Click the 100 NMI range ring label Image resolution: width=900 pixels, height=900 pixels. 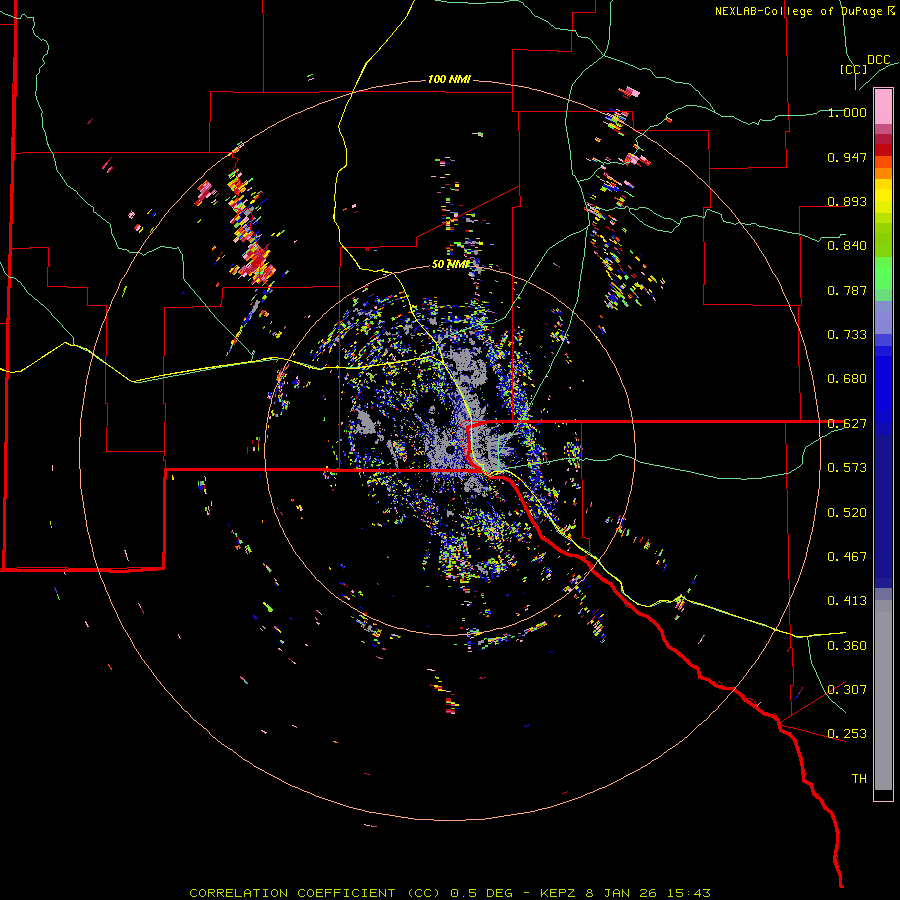coord(449,79)
